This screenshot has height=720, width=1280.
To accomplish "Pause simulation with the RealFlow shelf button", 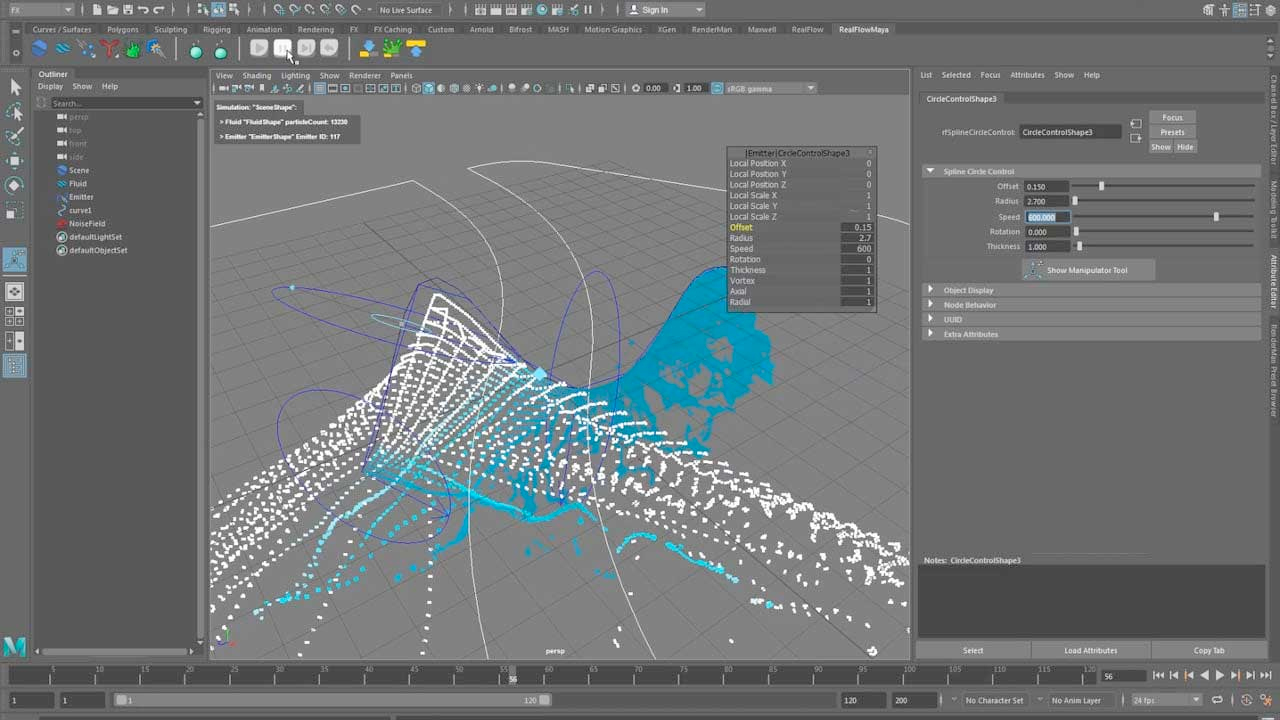I will coord(283,48).
